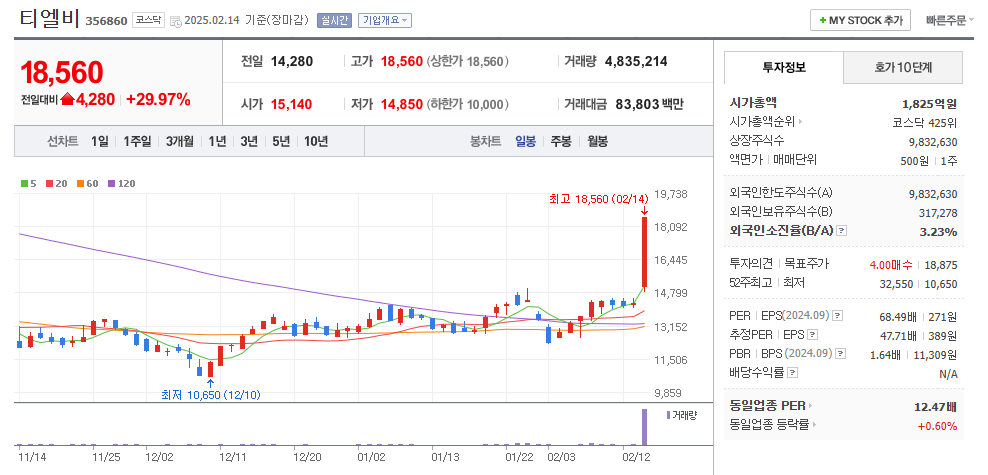Click the red 20-day moving average swatch
988x475 pixels.
tap(50, 184)
